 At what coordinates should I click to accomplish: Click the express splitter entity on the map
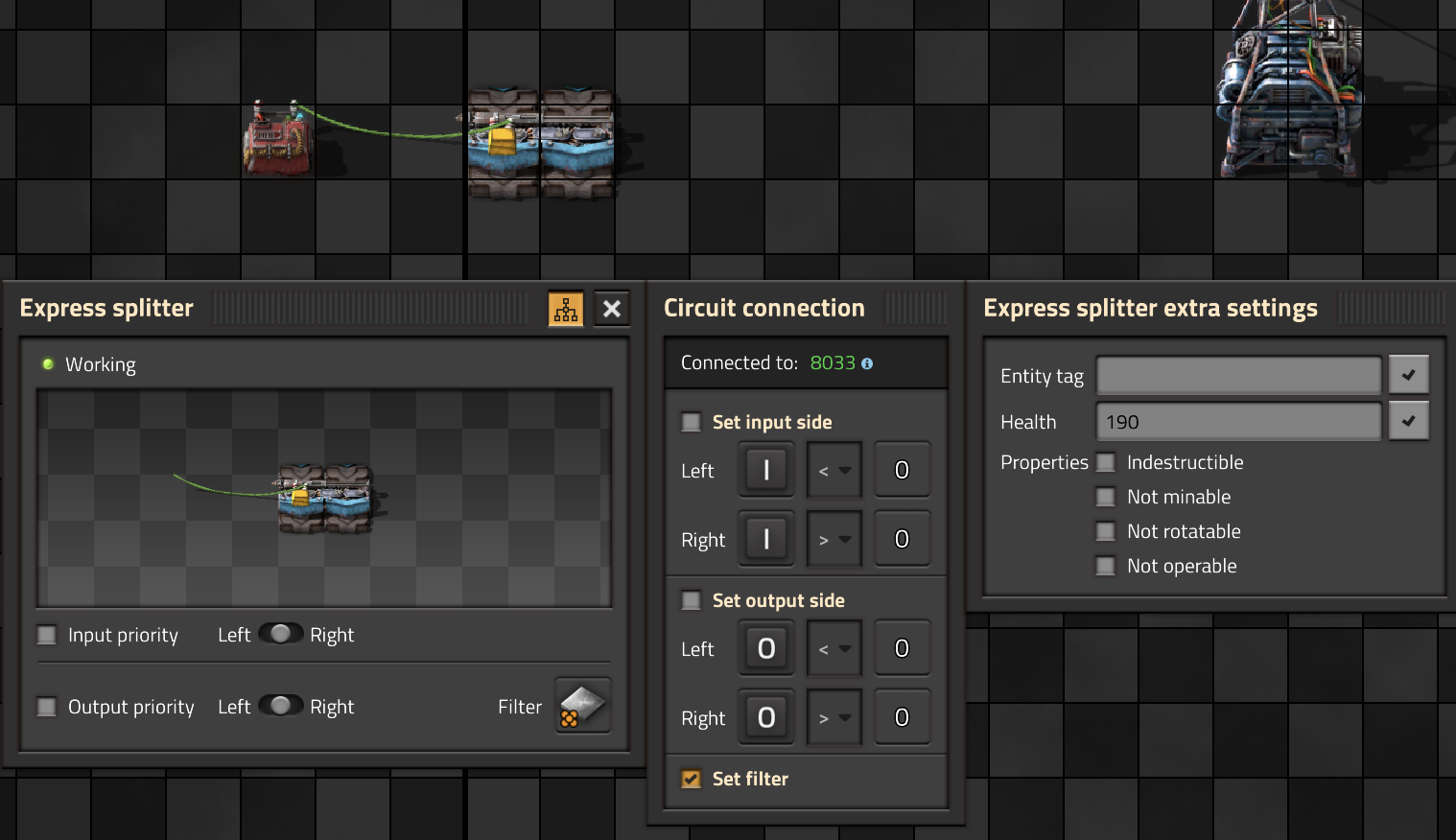[x=541, y=144]
